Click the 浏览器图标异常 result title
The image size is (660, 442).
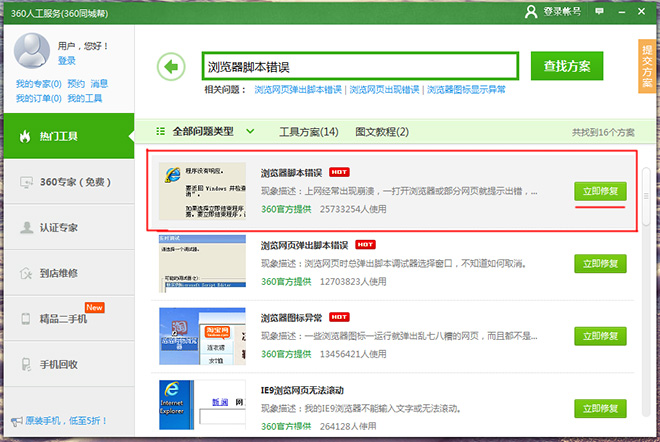click(291, 317)
